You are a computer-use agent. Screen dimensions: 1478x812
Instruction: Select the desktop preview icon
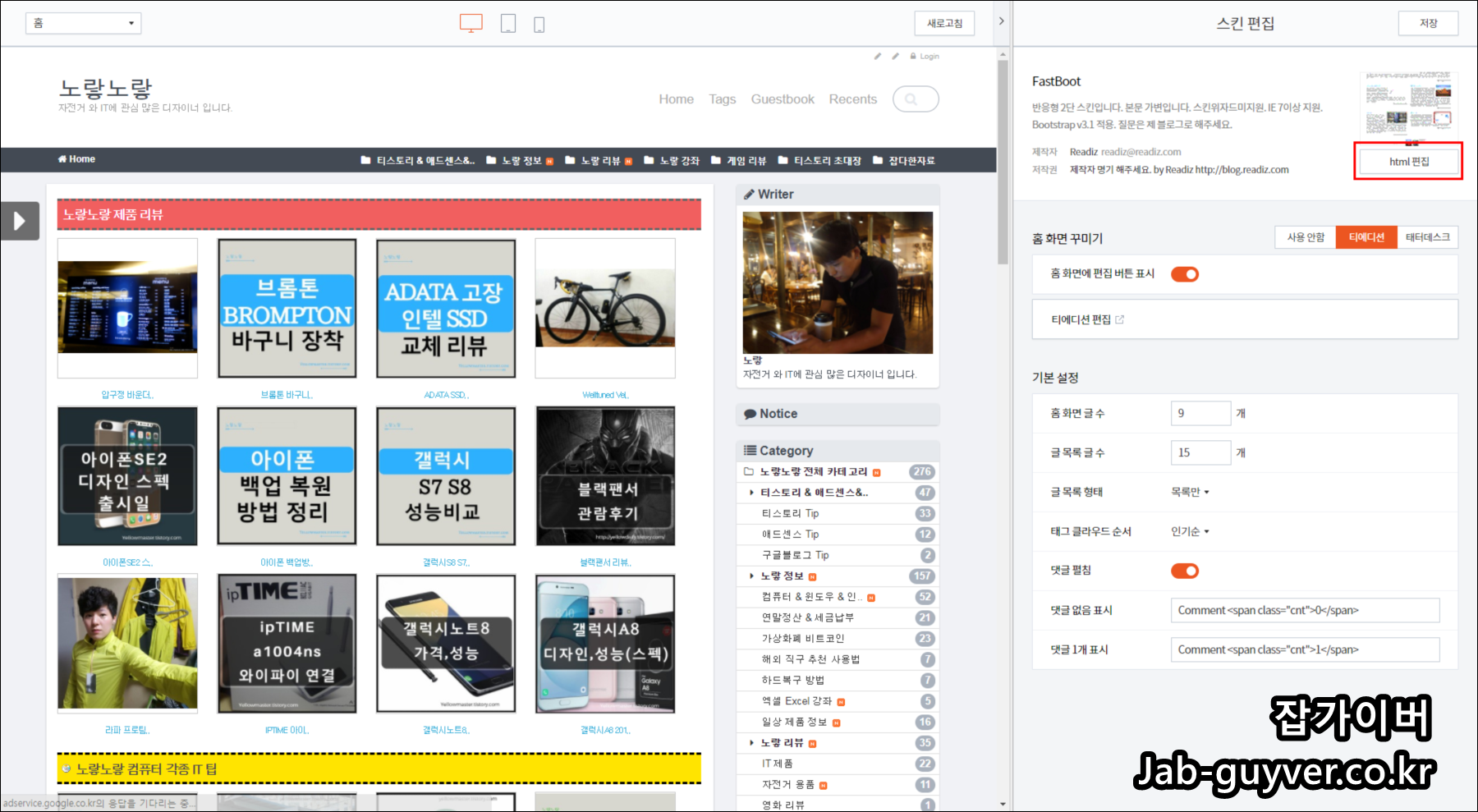(x=470, y=23)
